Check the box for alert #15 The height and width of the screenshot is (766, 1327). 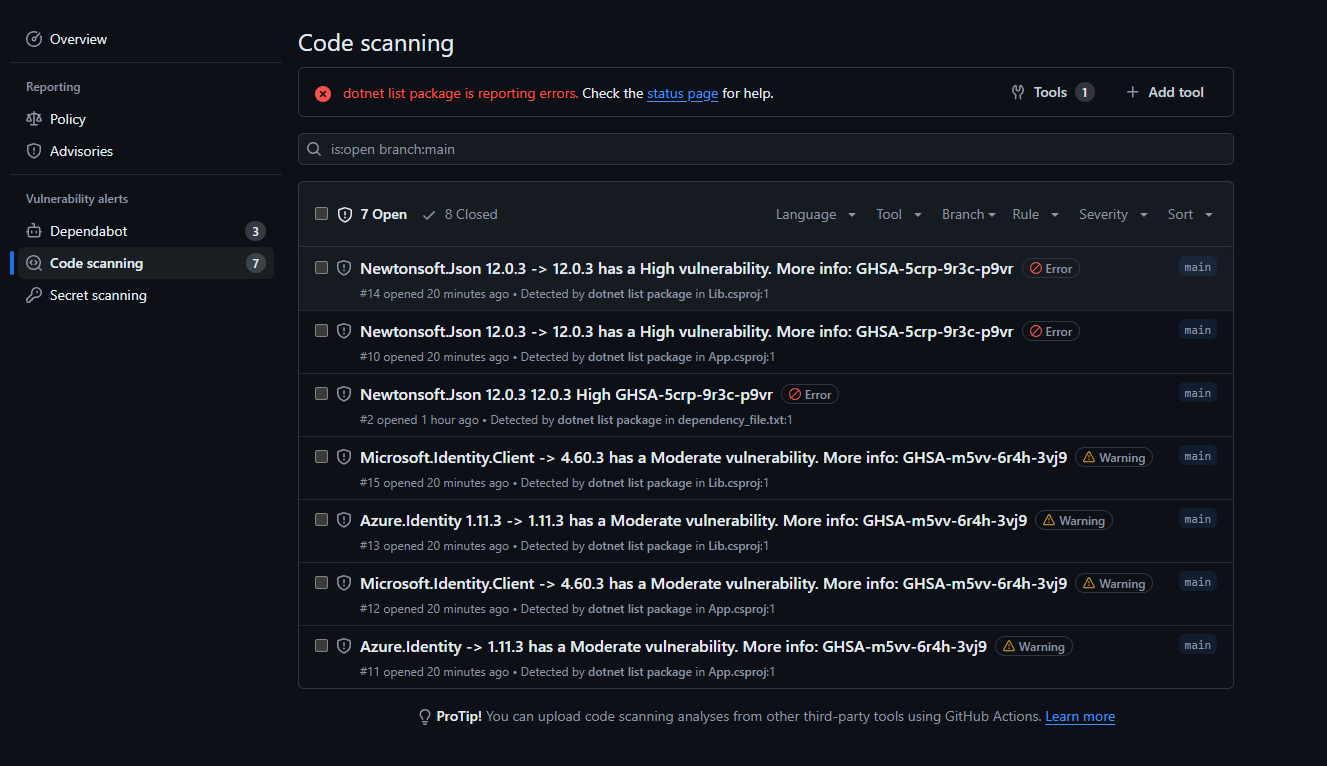click(x=321, y=456)
